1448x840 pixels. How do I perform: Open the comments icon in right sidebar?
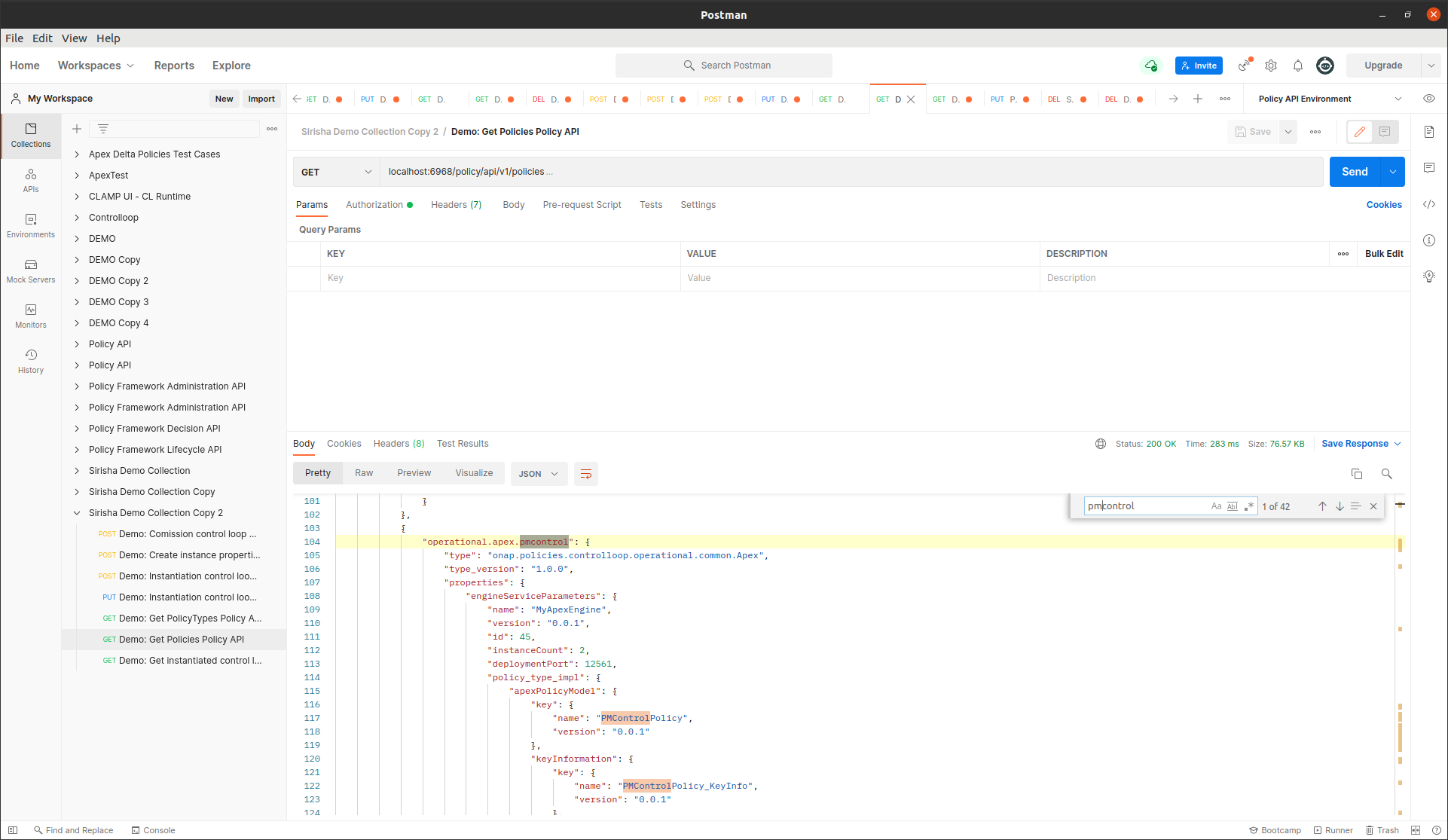click(x=1429, y=168)
